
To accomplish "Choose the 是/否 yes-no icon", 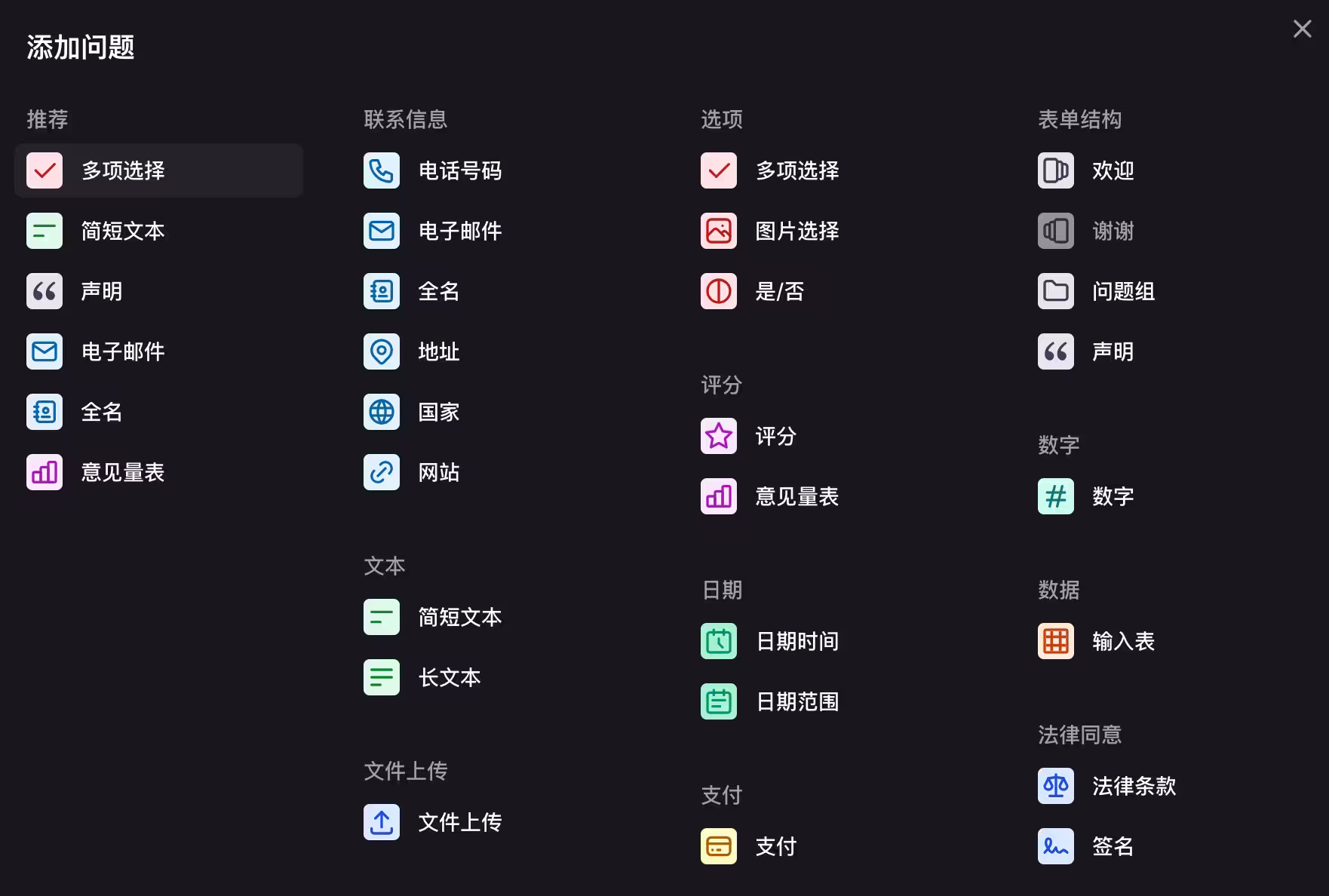I will pyautogui.click(x=719, y=291).
